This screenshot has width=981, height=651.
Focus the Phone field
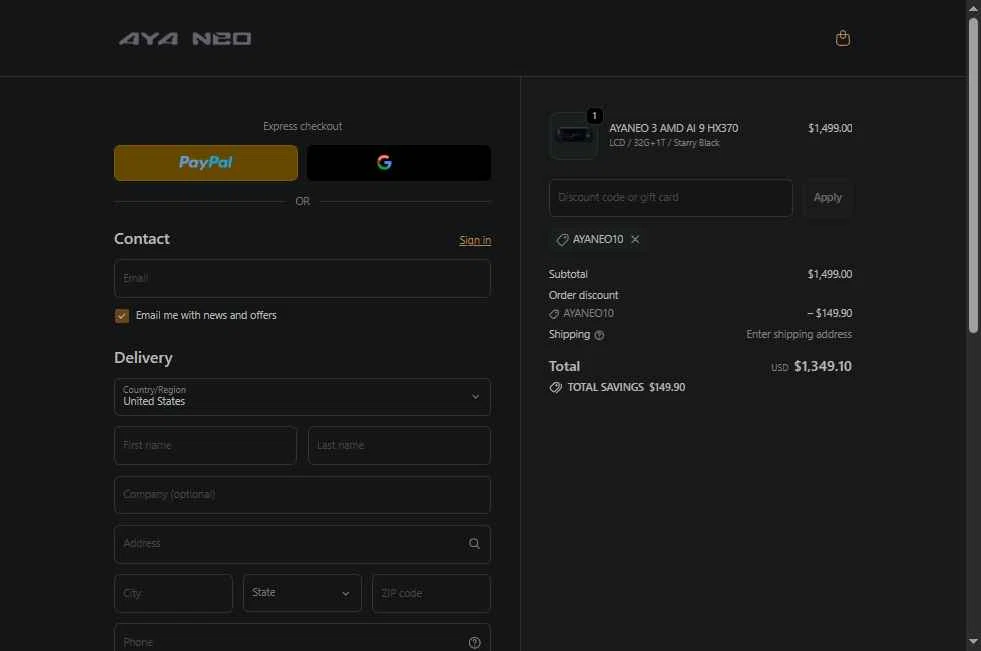click(302, 638)
